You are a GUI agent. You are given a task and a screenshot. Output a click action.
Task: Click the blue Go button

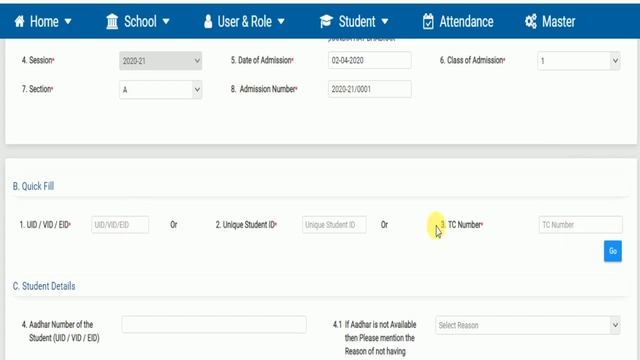[x=613, y=251]
